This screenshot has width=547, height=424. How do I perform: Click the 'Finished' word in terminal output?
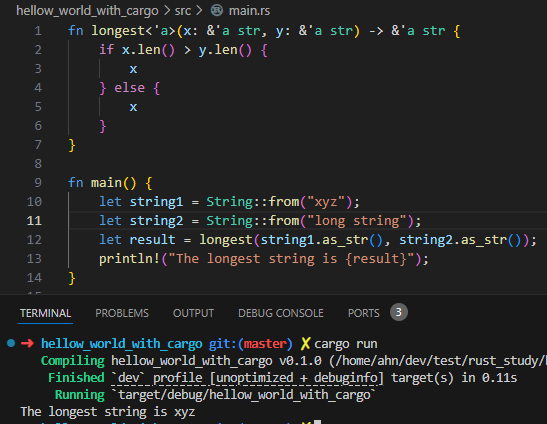tap(76, 378)
